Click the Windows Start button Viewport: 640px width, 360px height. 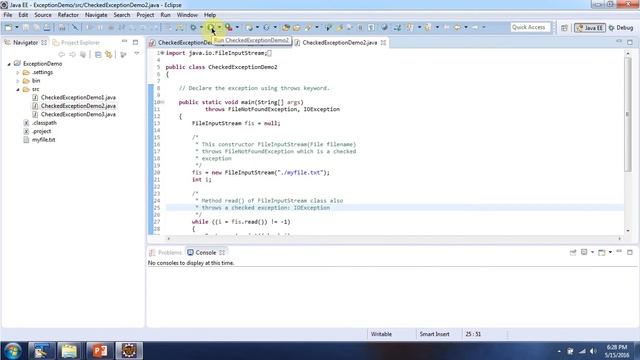tap(12, 351)
